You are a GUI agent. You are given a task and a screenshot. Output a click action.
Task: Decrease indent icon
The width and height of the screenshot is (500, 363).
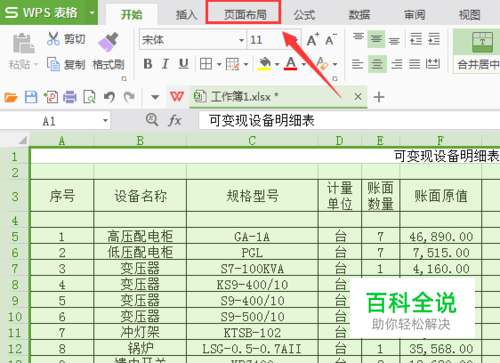(416, 39)
